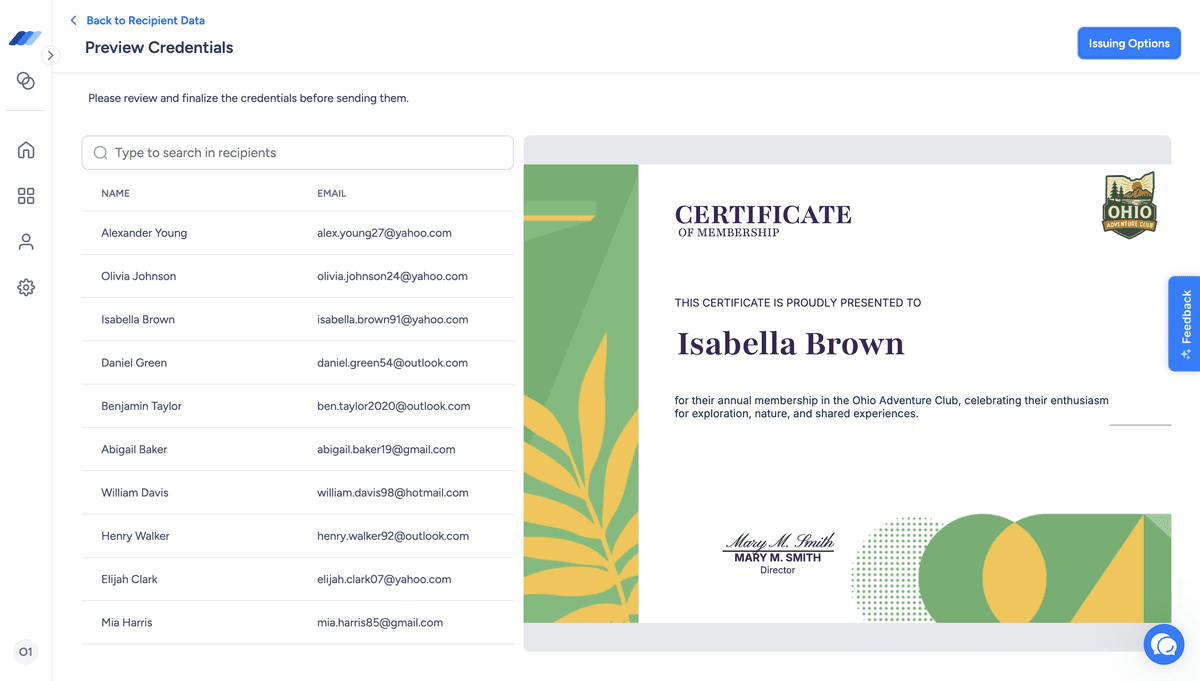Open the chat support bubble icon

1163,644
